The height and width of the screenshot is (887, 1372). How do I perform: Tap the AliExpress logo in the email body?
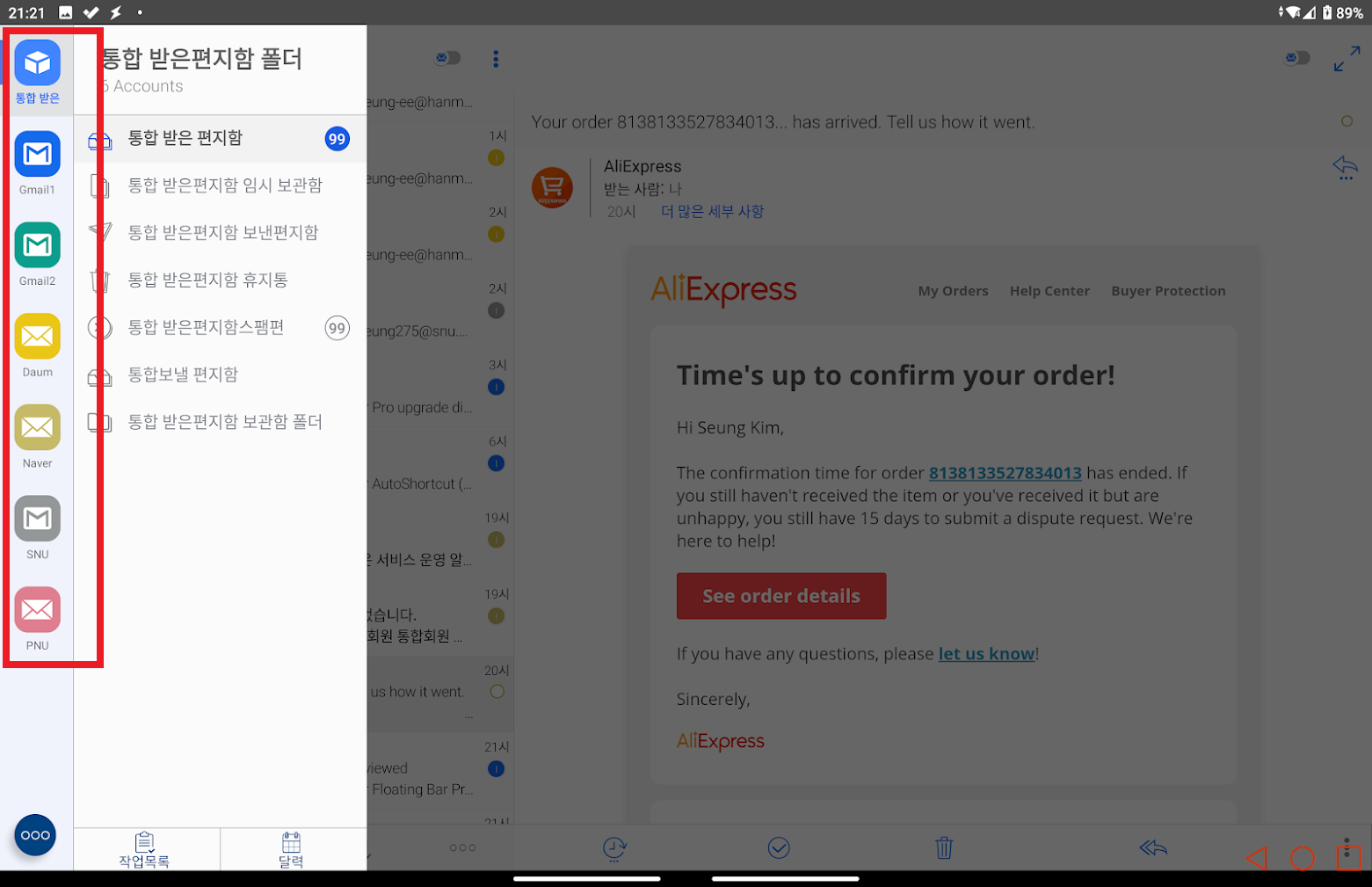pos(723,290)
